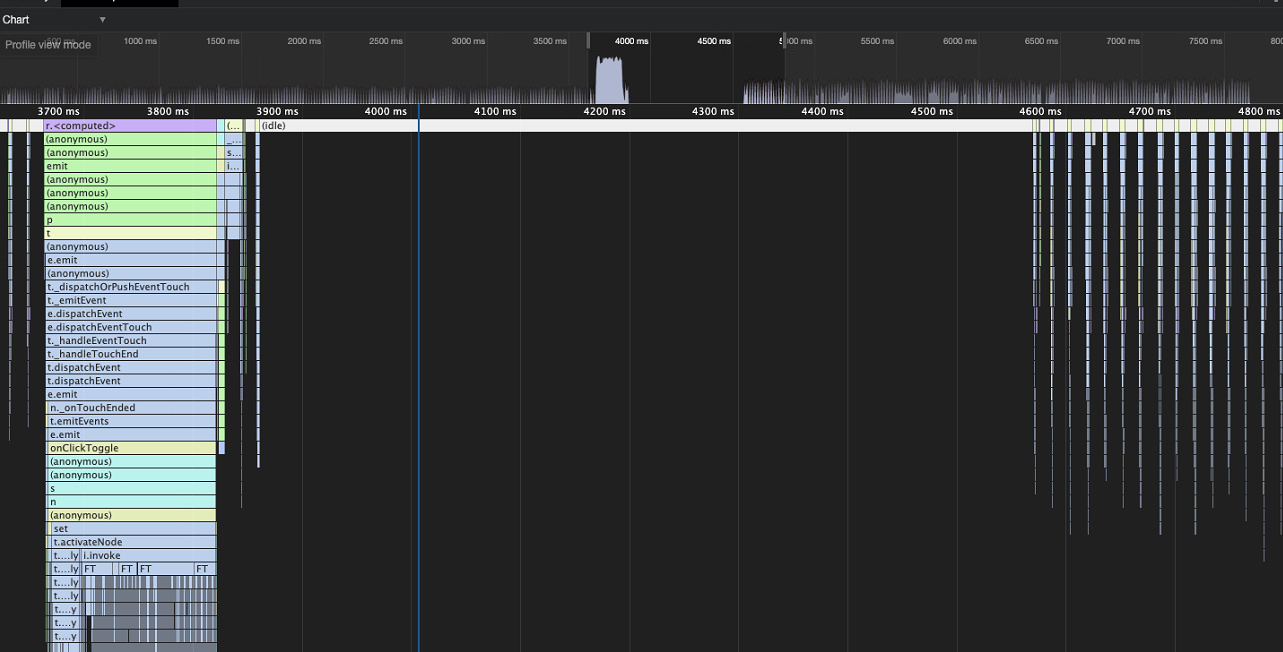This screenshot has height=652, width=1283.
Task: Select the t.activateNode call frame
Action: [134, 542]
